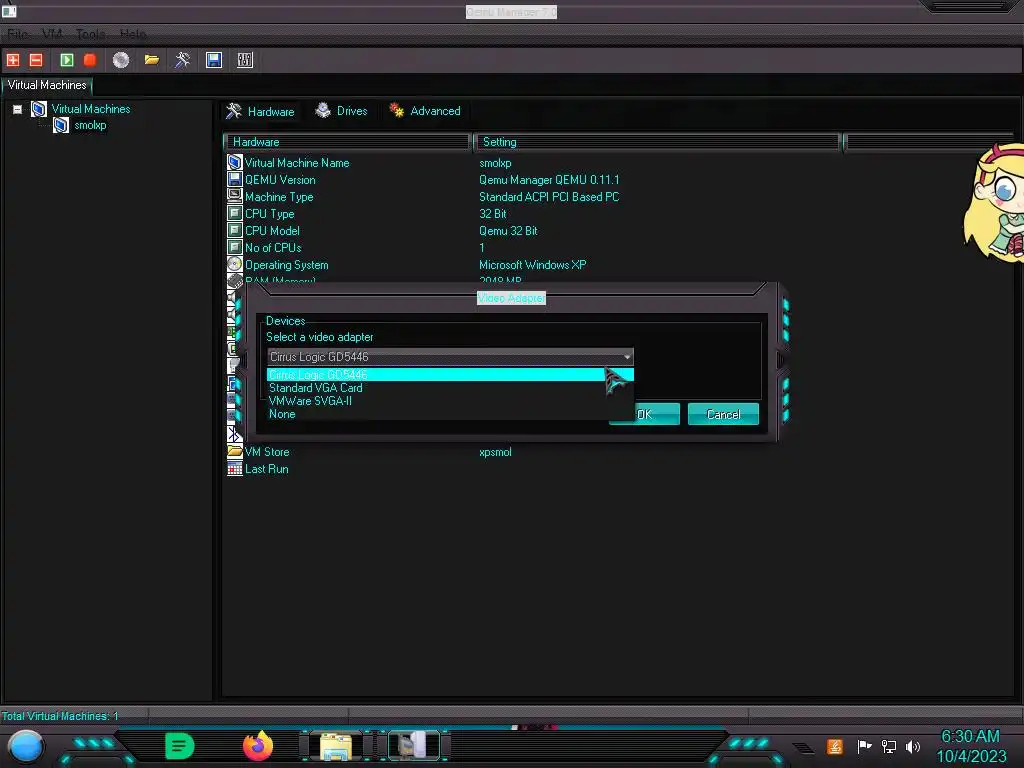Image resolution: width=1024 pixels, height=768 pixels.
Task: Click the CD disc toolbar icon
Action: (121, 60)
